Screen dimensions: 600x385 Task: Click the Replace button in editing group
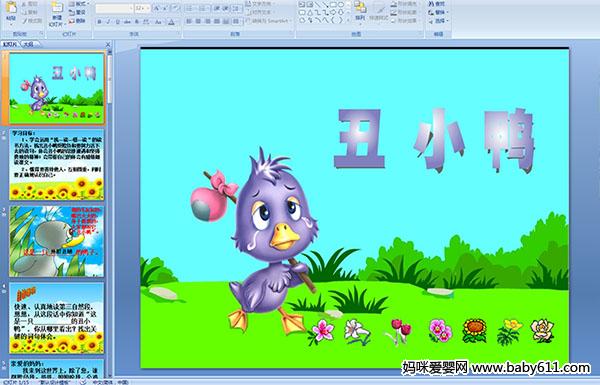tap(437, 12)
